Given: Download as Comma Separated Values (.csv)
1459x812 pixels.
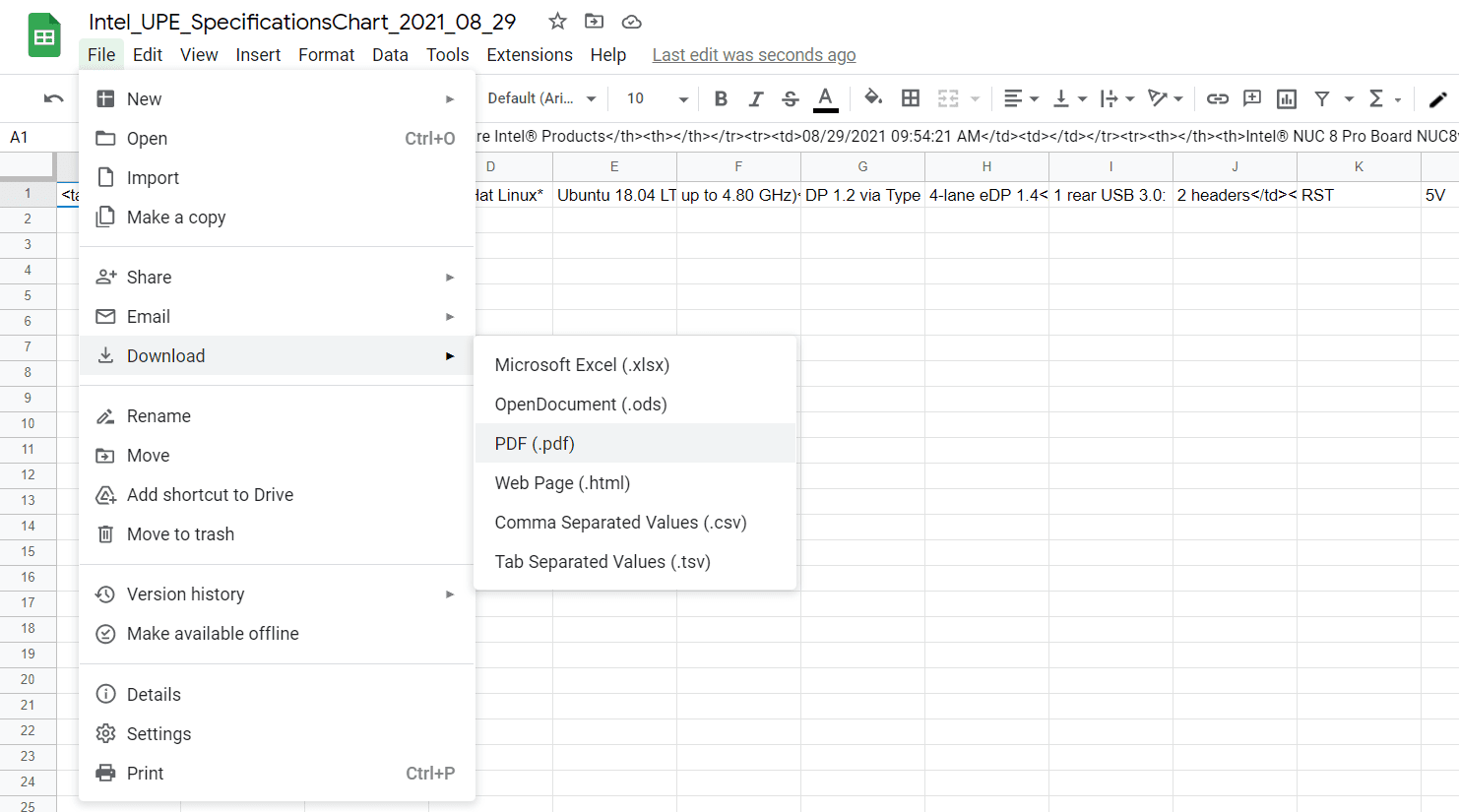Looking at the screenshot, I should tap(635, 522).
